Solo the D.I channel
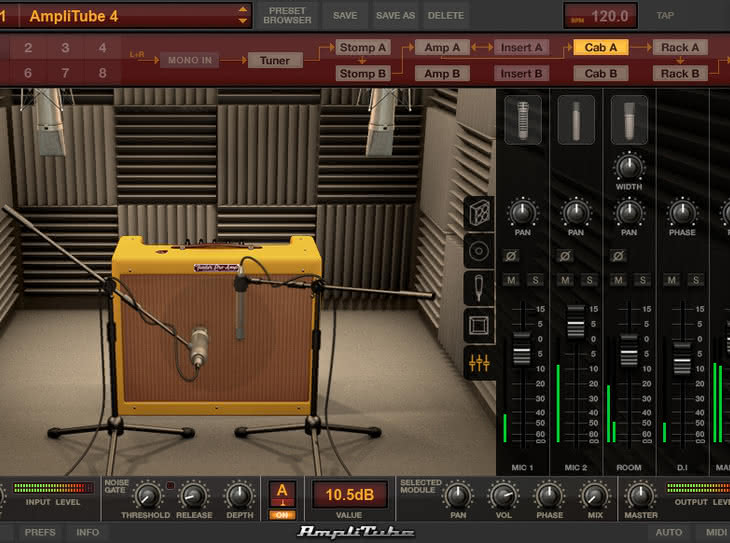This screenshot has width=730, height=543. tap(696, 280)
